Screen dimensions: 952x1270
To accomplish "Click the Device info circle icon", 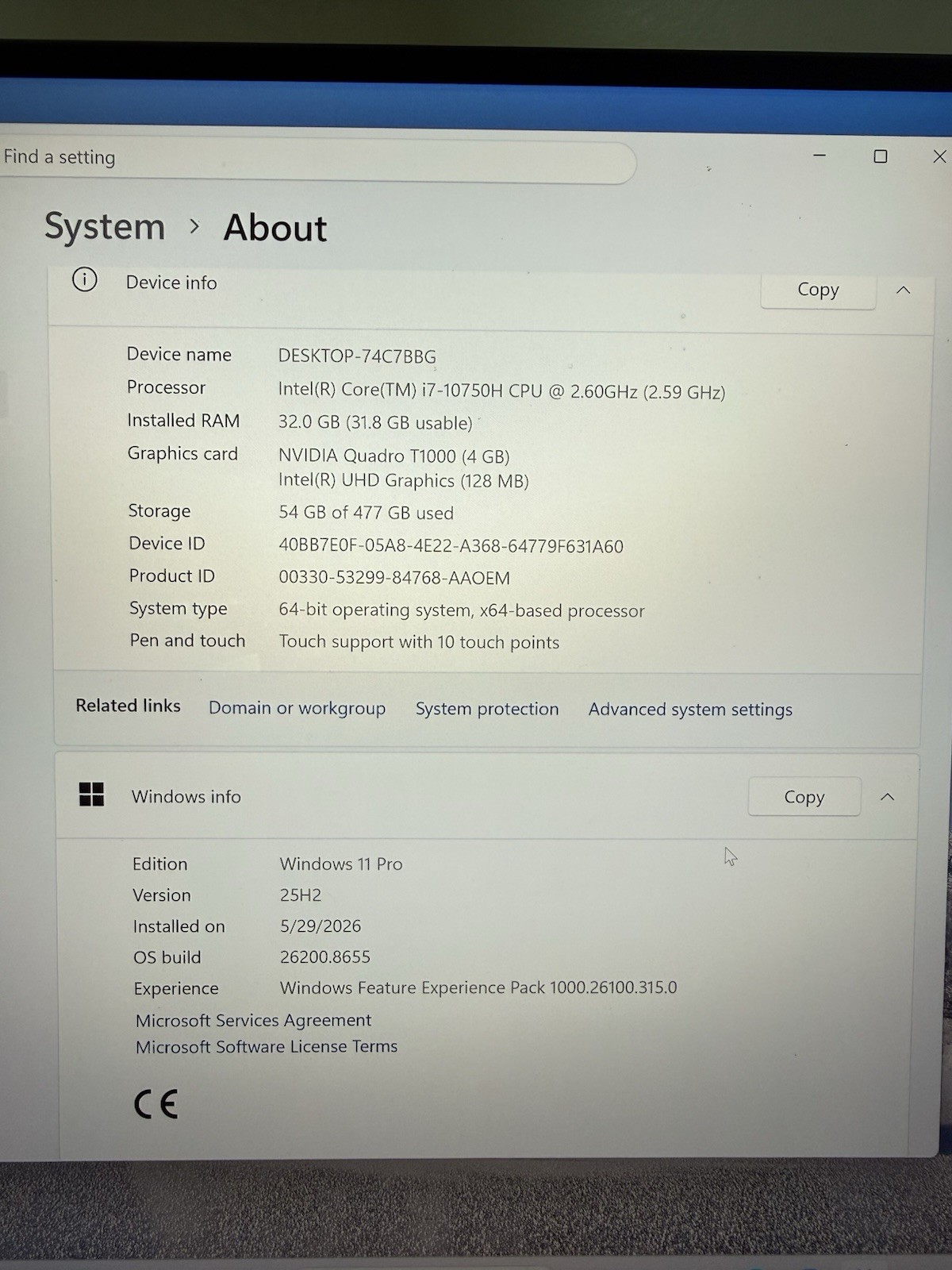I will [85, 279].
